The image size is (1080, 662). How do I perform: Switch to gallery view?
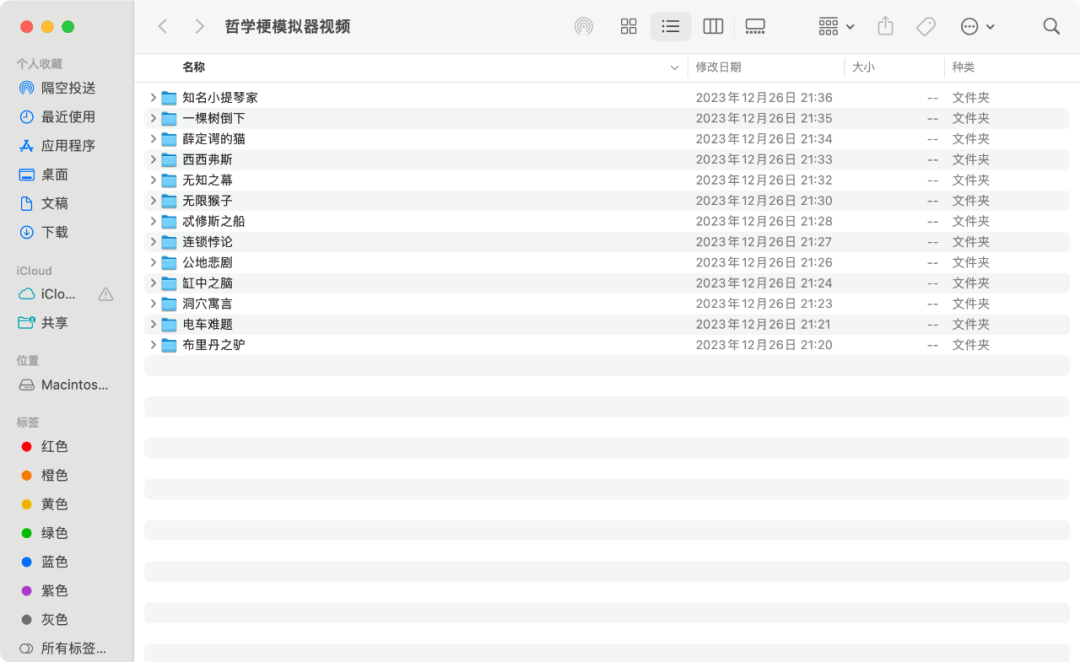[755, 27]
